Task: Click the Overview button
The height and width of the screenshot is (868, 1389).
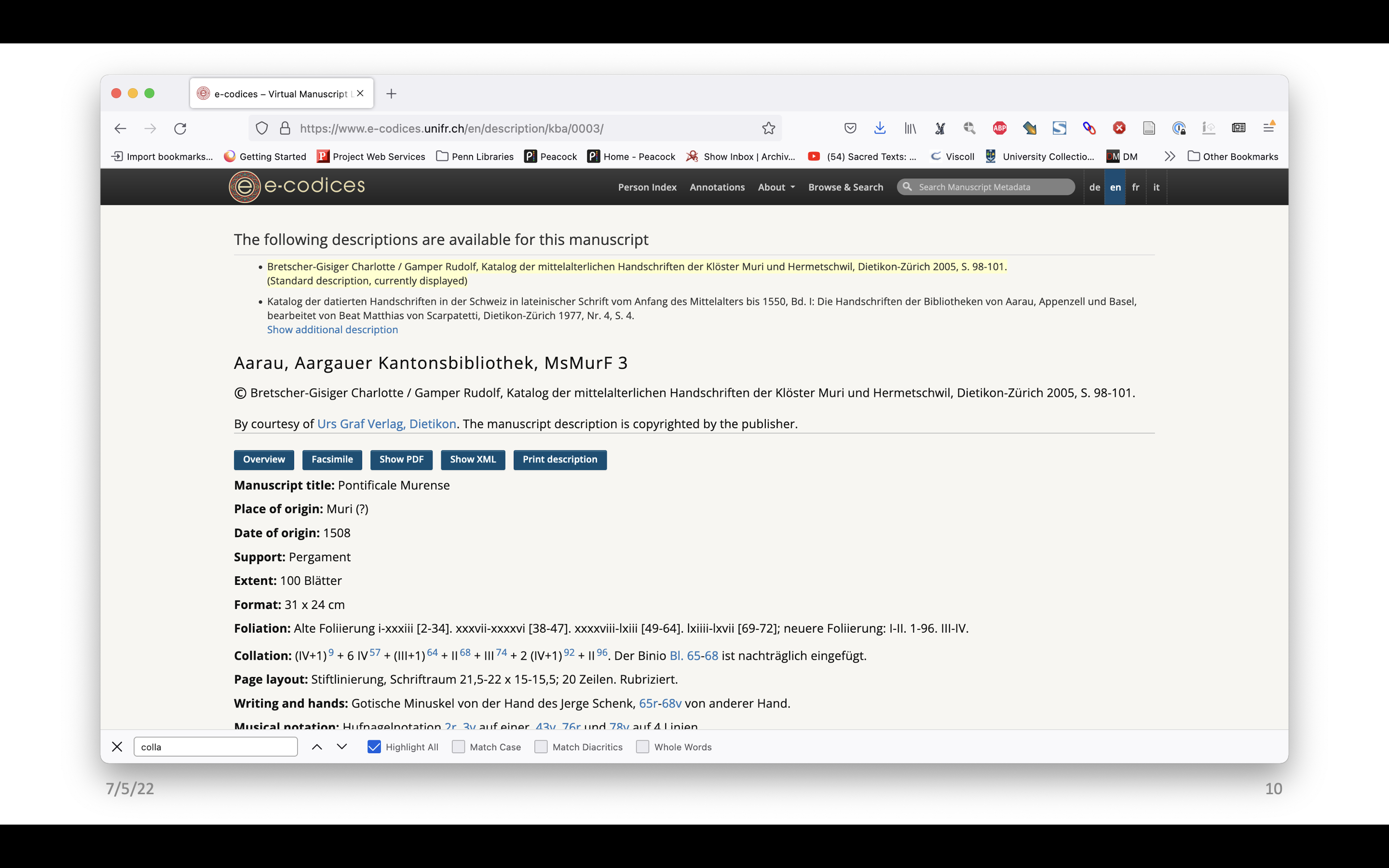Action: [x=264, y=459]
